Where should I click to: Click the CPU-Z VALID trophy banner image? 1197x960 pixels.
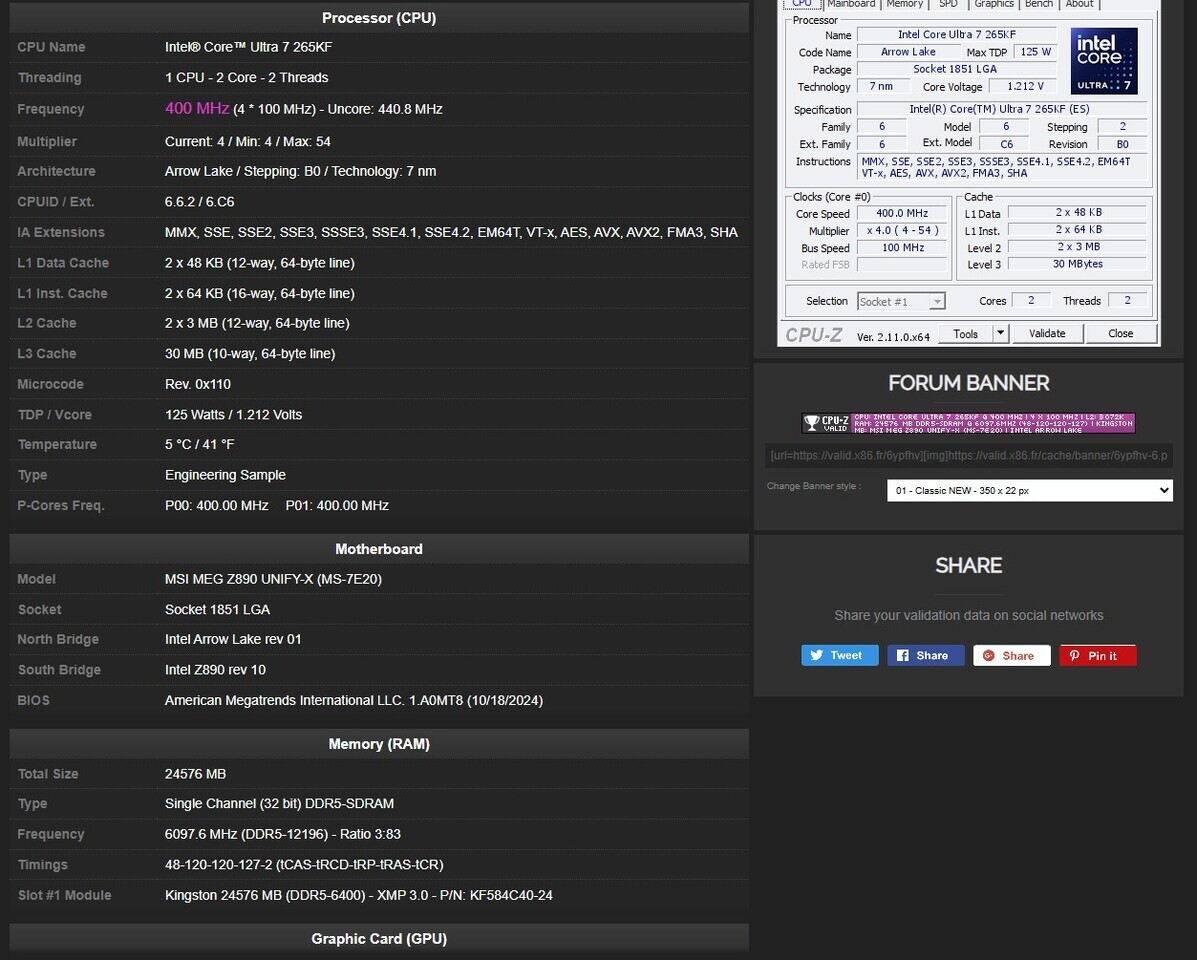point(968,421)
